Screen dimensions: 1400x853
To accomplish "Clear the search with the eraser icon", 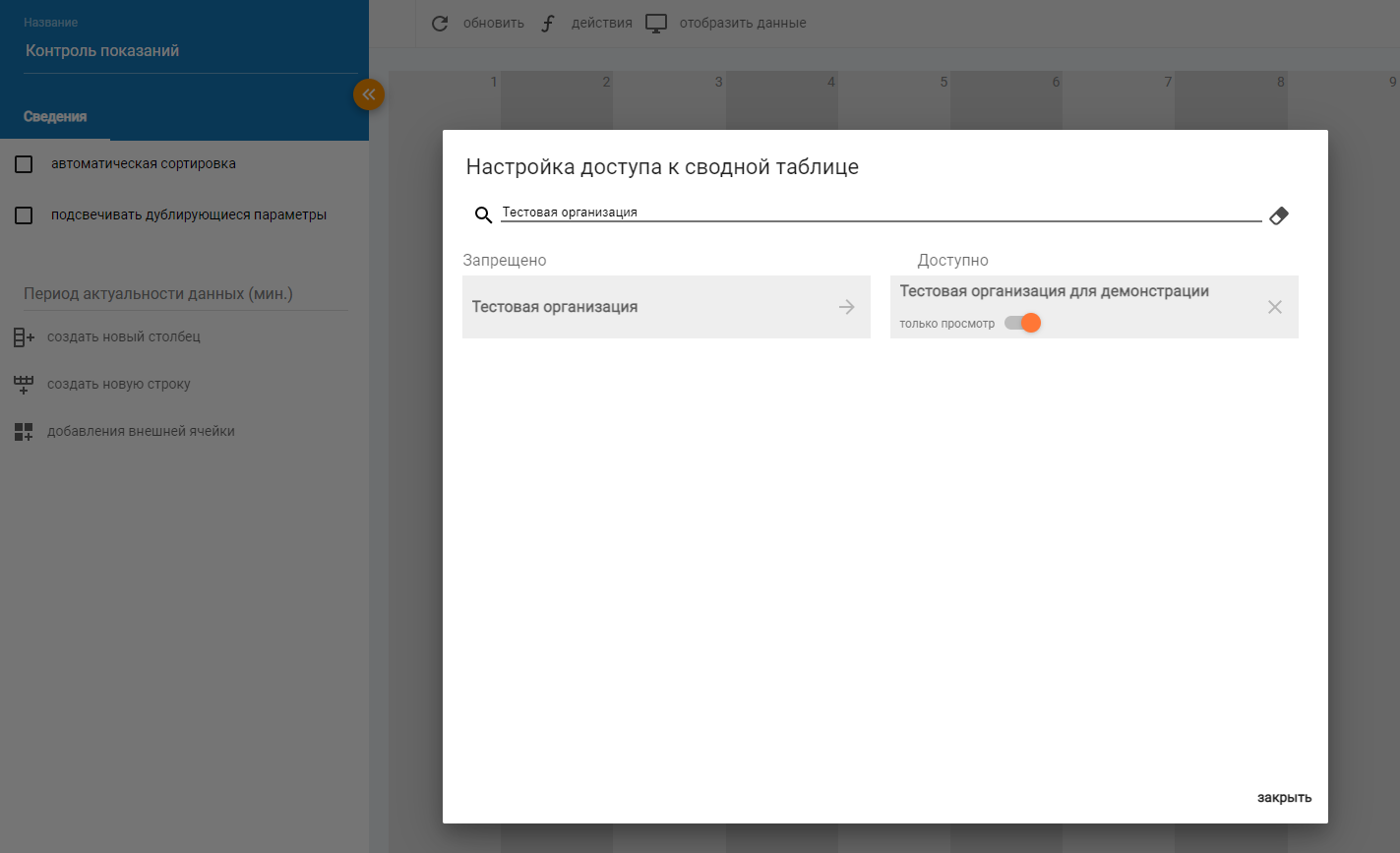I will click(x=1279, y=215).
